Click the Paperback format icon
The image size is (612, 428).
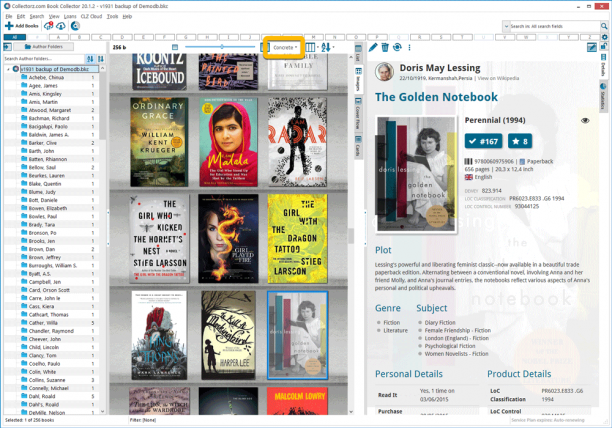522,161
